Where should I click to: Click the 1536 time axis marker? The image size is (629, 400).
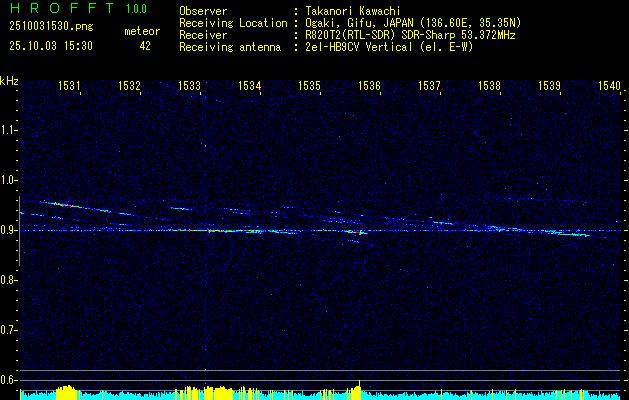point(369,85)
